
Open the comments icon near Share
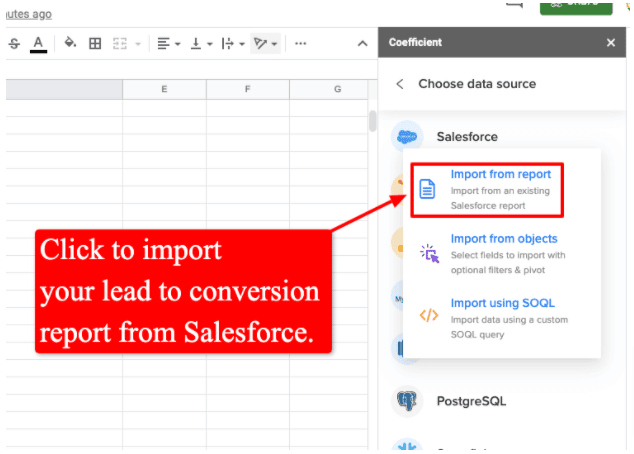point(514,5)
